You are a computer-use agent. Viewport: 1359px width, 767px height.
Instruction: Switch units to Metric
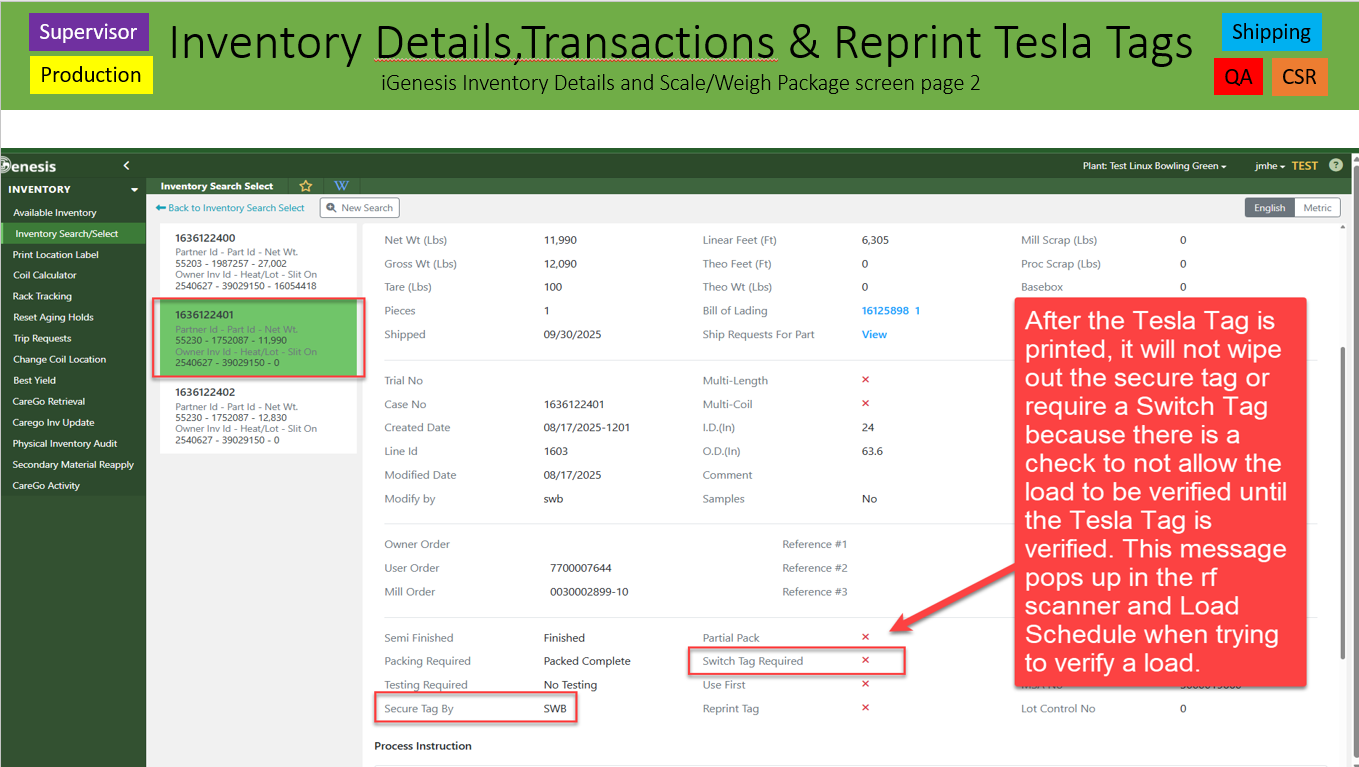pyautogui.click(x=1317, y=208)
